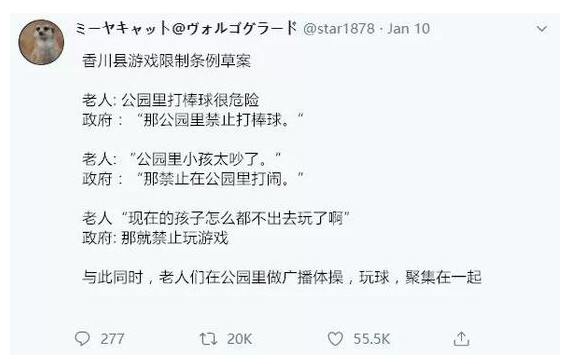Like the tweet with the heart icon
The height and width of the screenshot is (364, 565).
point(335,339)
